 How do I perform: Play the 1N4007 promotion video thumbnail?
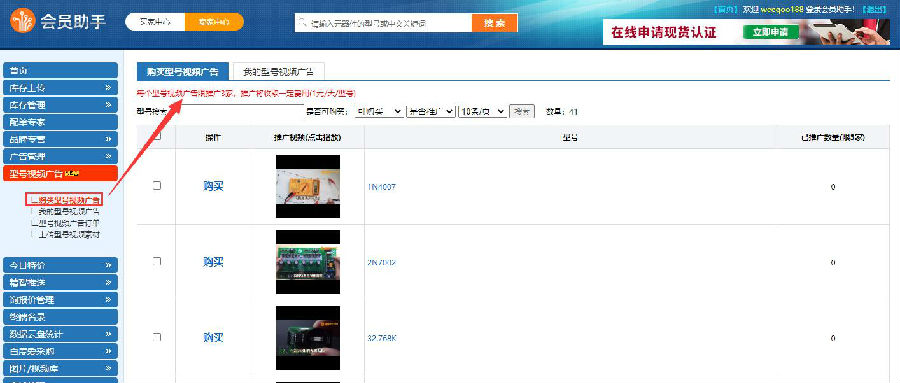pos(308,187)
